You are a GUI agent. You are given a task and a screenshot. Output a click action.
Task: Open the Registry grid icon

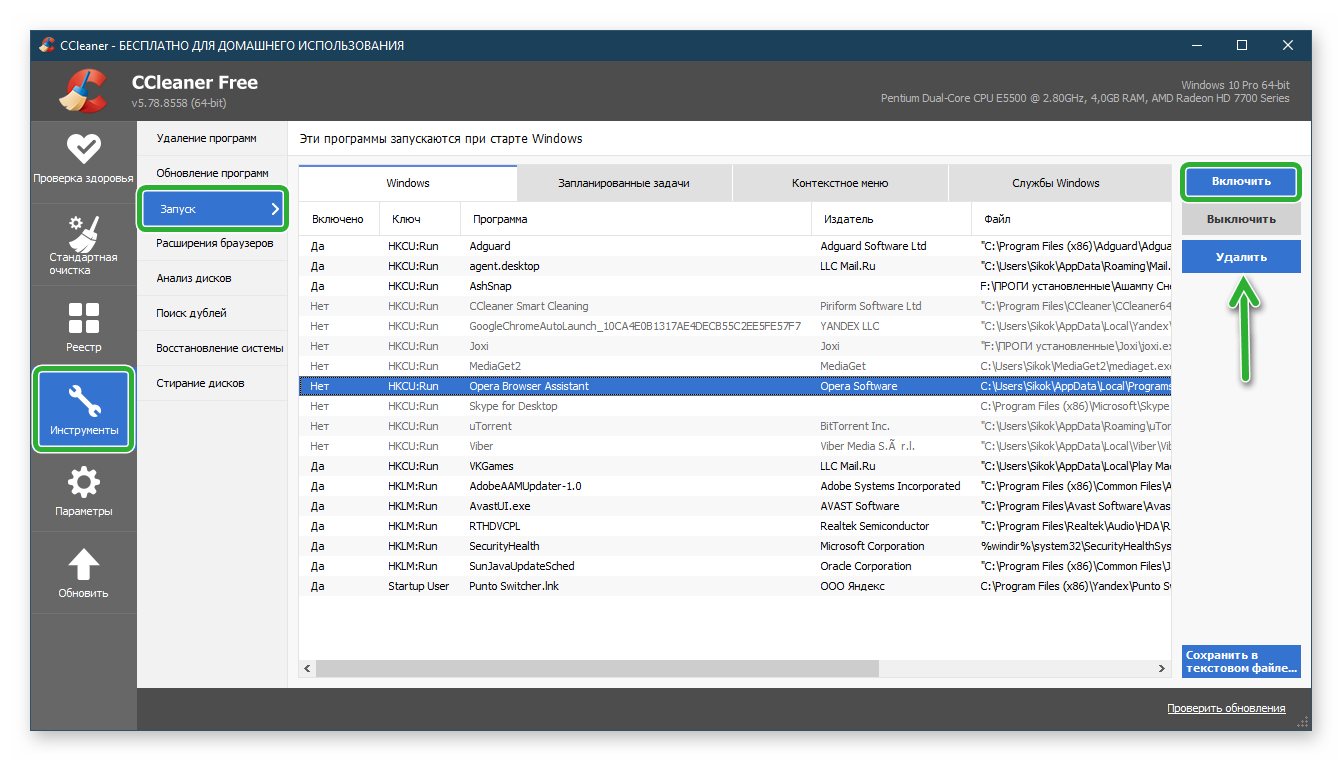tap(83, 318)
